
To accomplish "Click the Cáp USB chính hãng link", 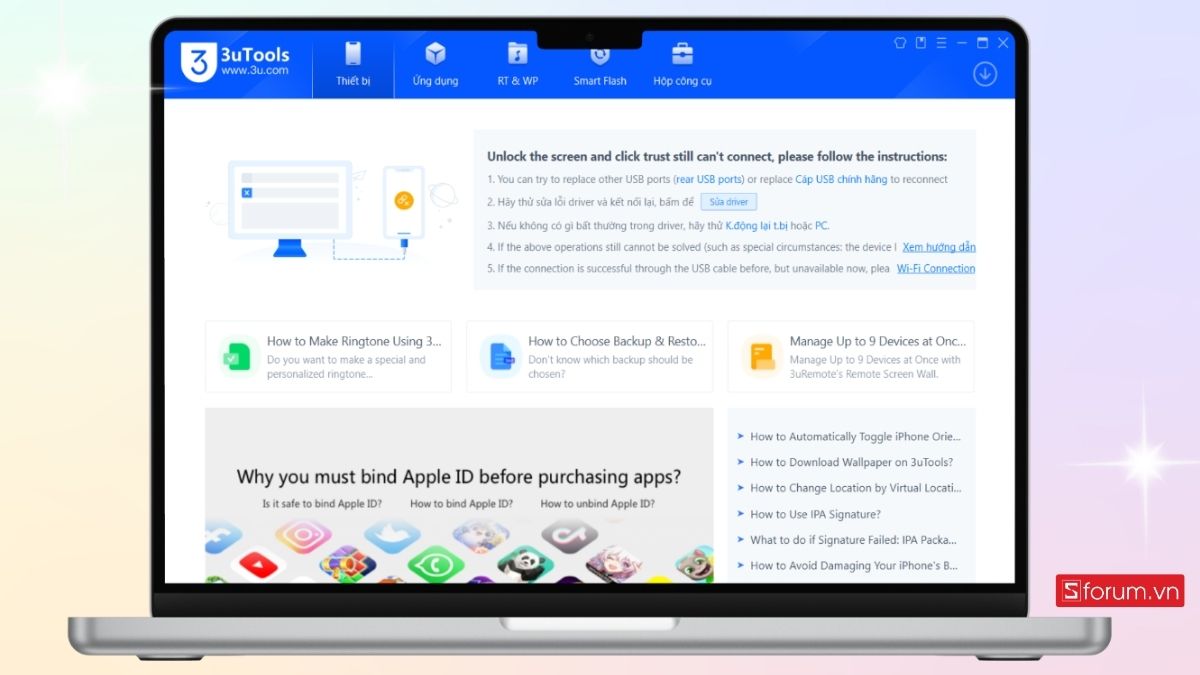I will tap(841, 180).
